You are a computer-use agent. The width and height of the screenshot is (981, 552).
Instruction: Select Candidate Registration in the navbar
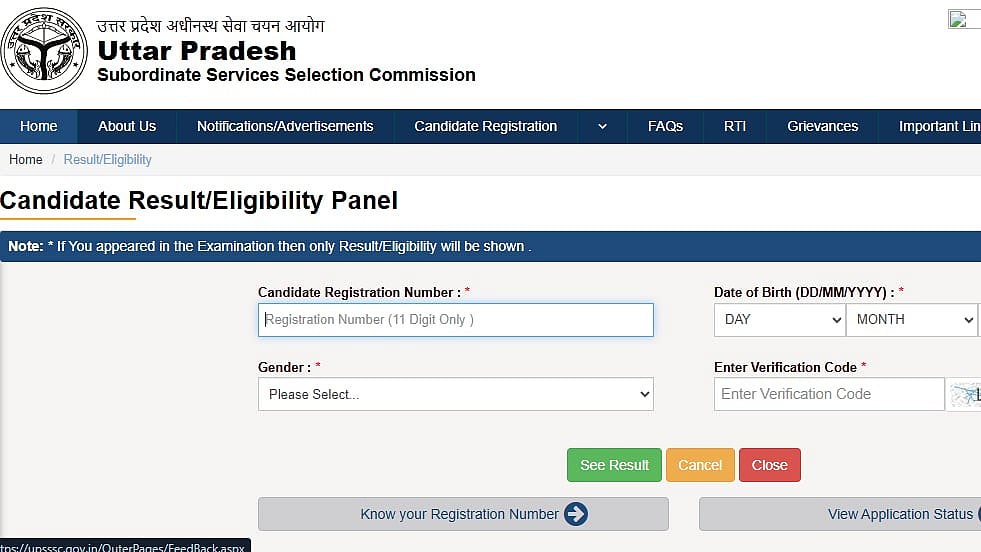[485, 126]
